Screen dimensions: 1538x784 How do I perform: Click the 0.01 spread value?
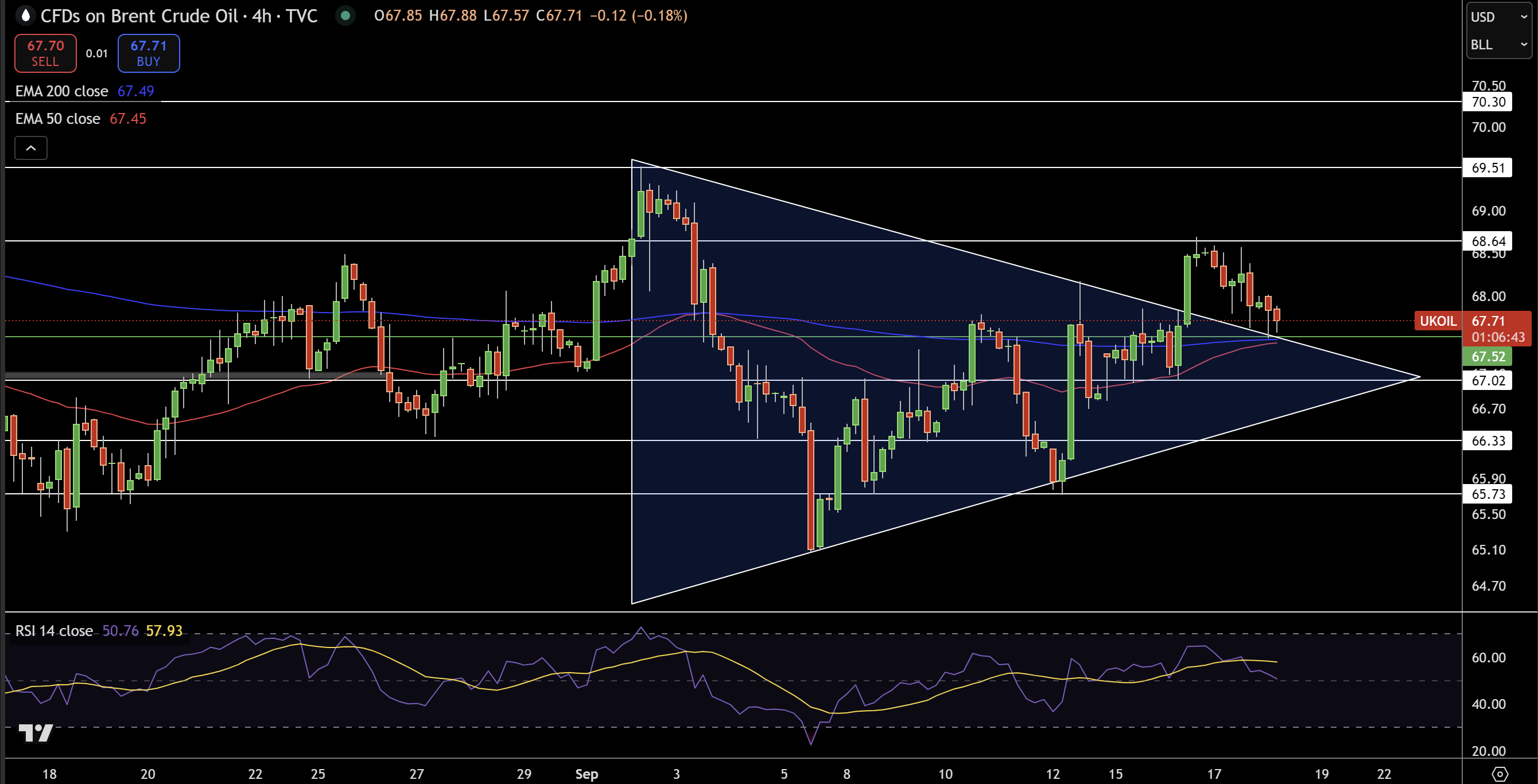(97, 54)
